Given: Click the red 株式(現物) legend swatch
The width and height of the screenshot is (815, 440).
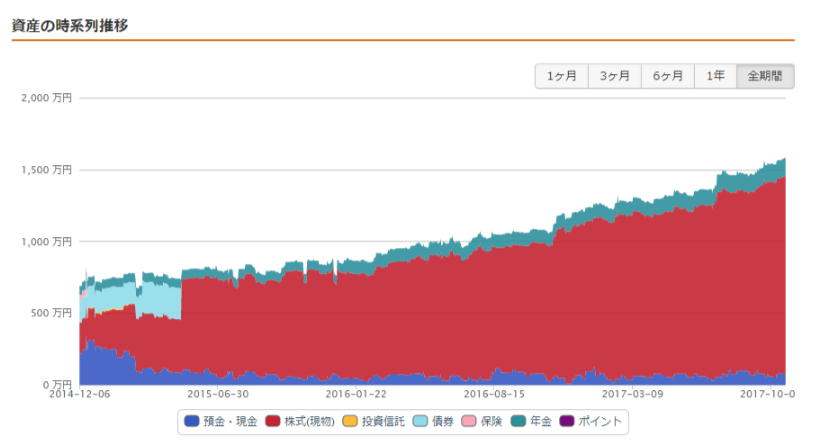Looking at the screenshot, I should tap(273, 421).
